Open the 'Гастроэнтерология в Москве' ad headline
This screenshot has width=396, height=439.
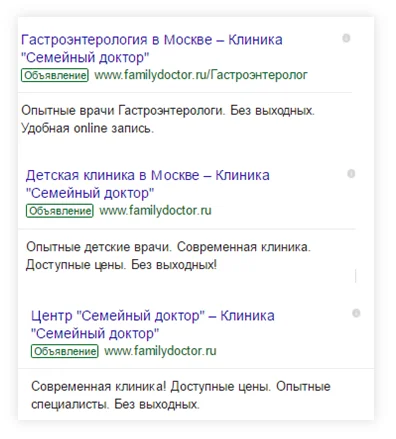(152, 49)
